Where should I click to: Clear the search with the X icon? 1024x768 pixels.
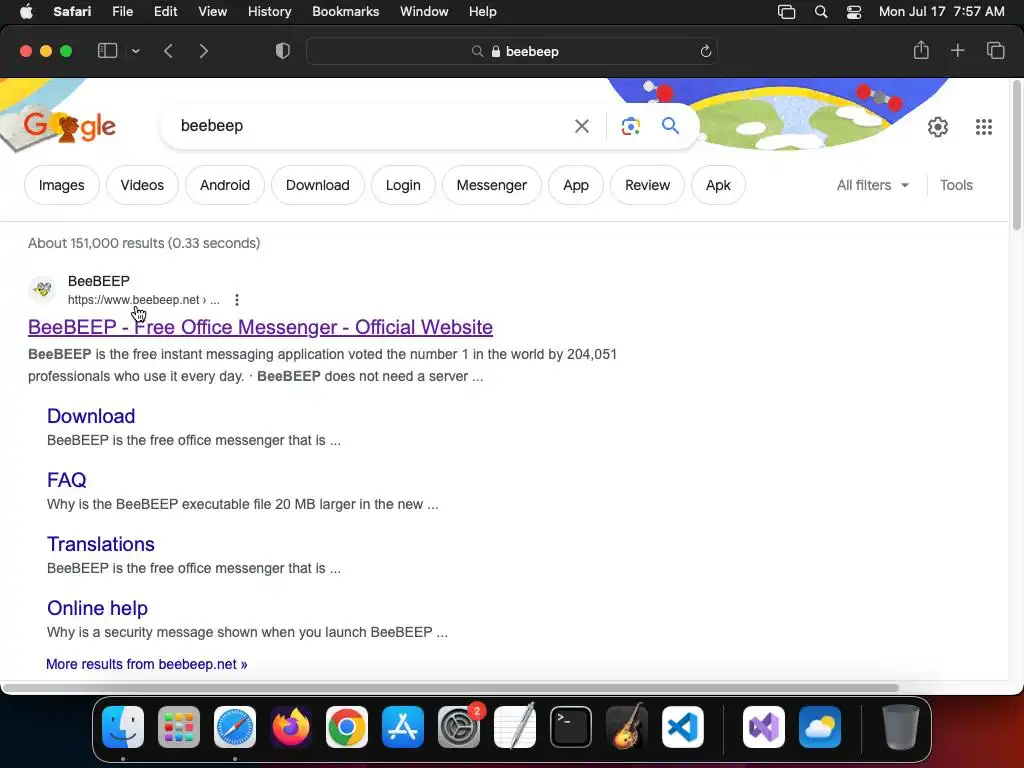click(581, 126)
